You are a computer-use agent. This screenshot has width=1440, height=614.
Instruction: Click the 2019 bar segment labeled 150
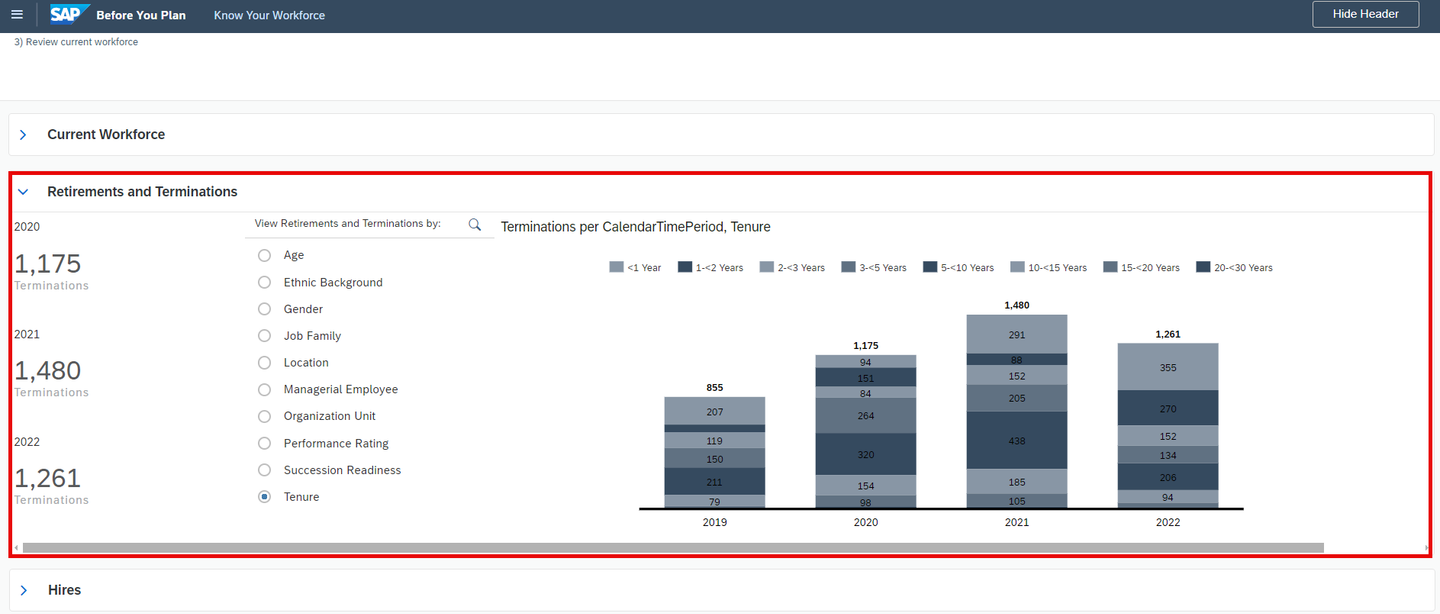(x=715, y=459)
